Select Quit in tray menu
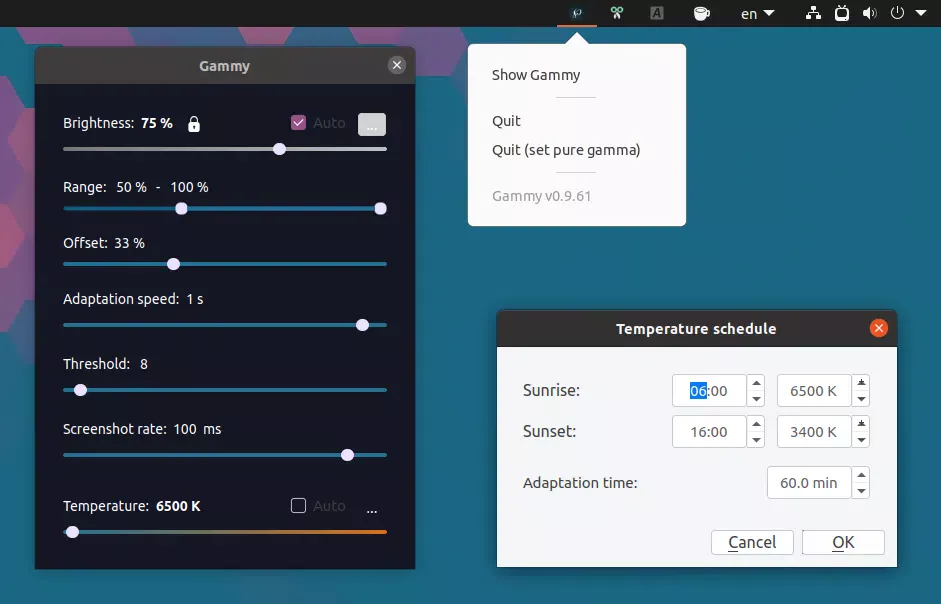 (506, 121)
